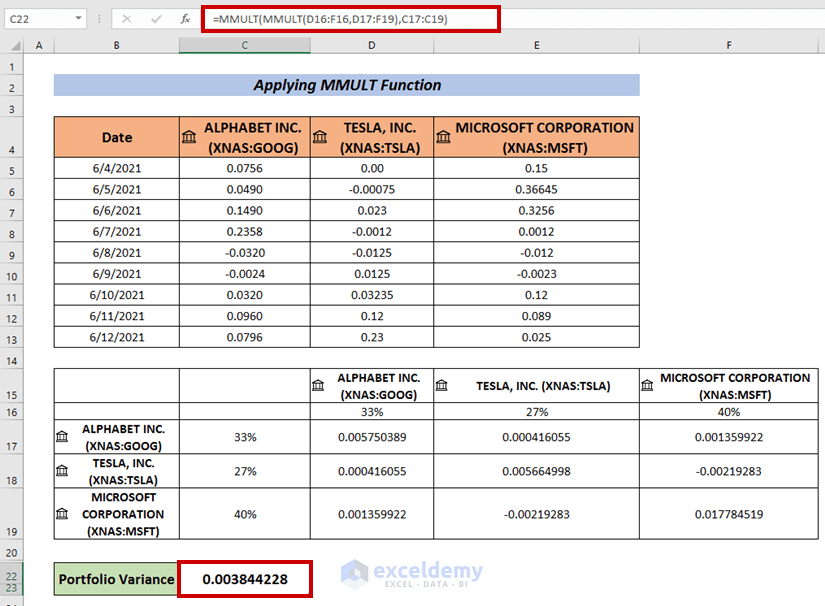Click weight cell 27% in column C
The height and width of the screenshot is (606, 825).
[245, 471]
